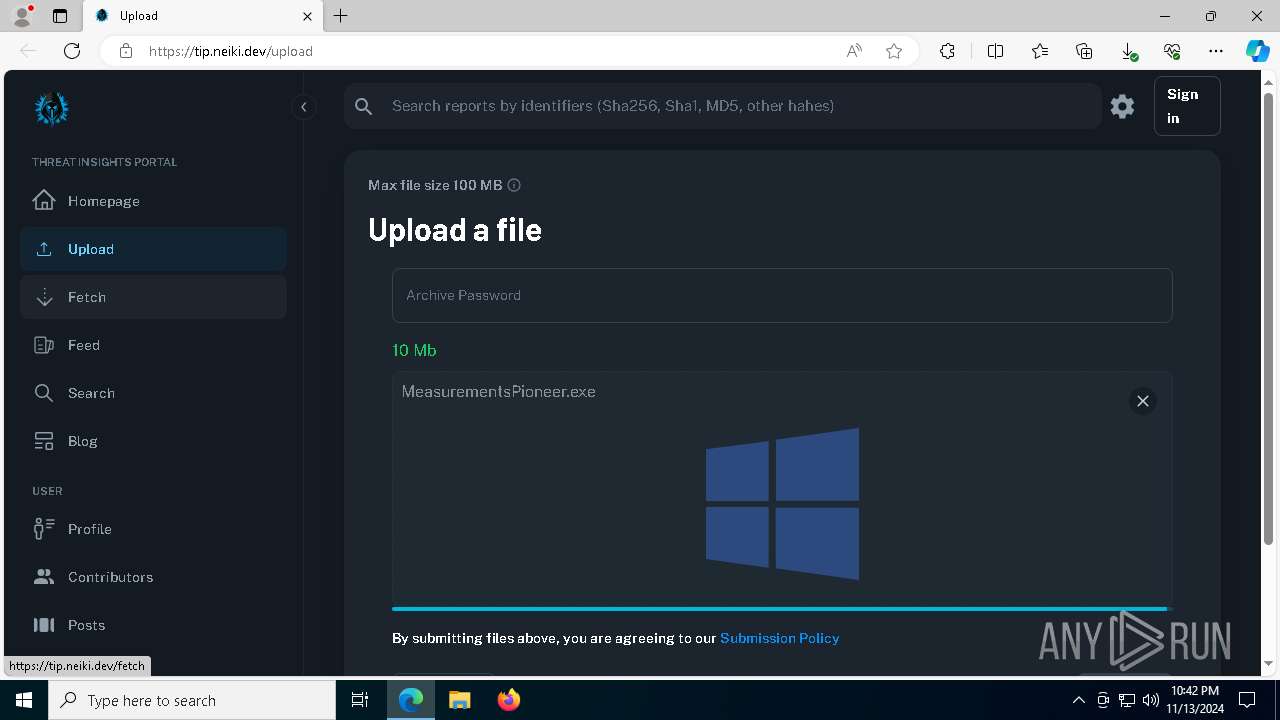This screenshot has width=1280, height=720.
Task: View site information lock icon
Action: click(126, 51)
